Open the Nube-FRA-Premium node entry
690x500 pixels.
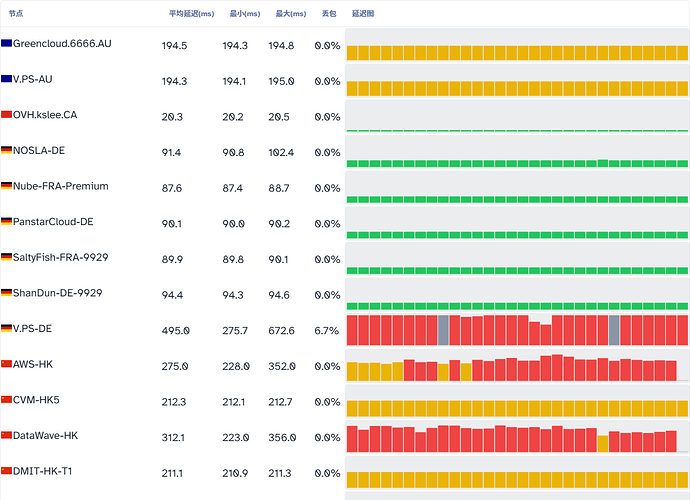tap(60, 186)
